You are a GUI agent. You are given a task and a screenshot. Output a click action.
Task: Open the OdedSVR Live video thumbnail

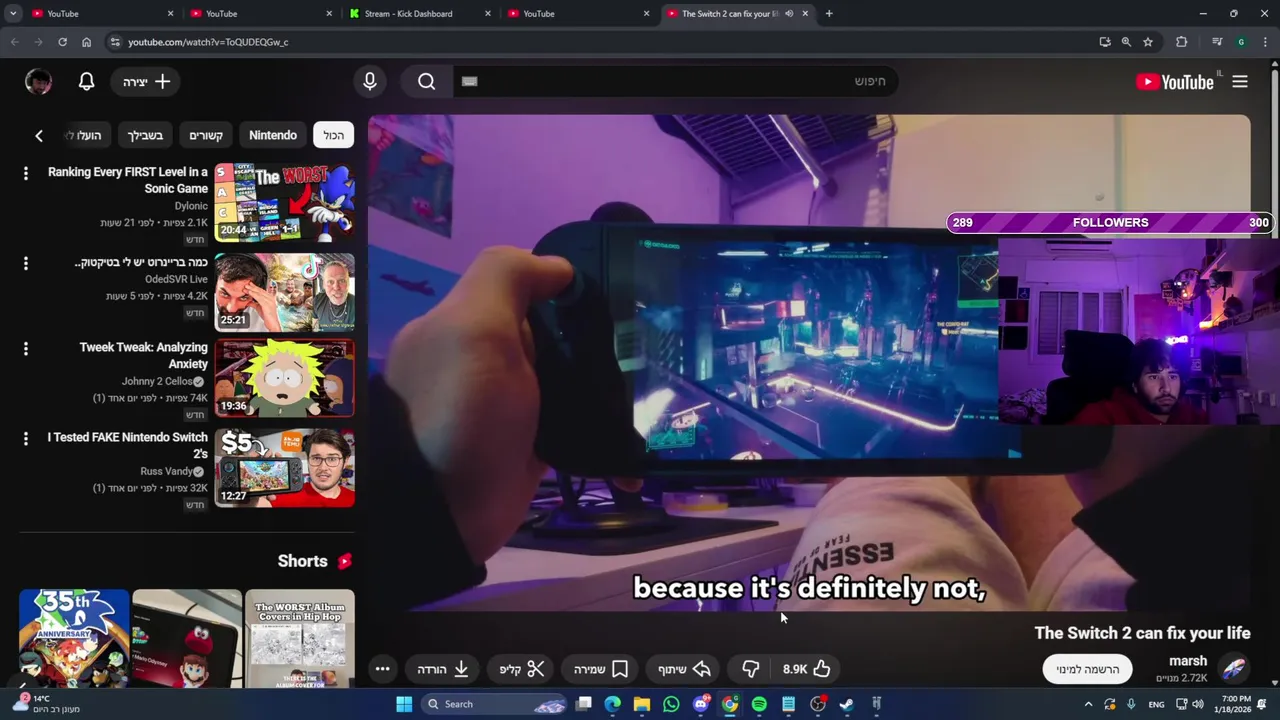pos(285,292)
